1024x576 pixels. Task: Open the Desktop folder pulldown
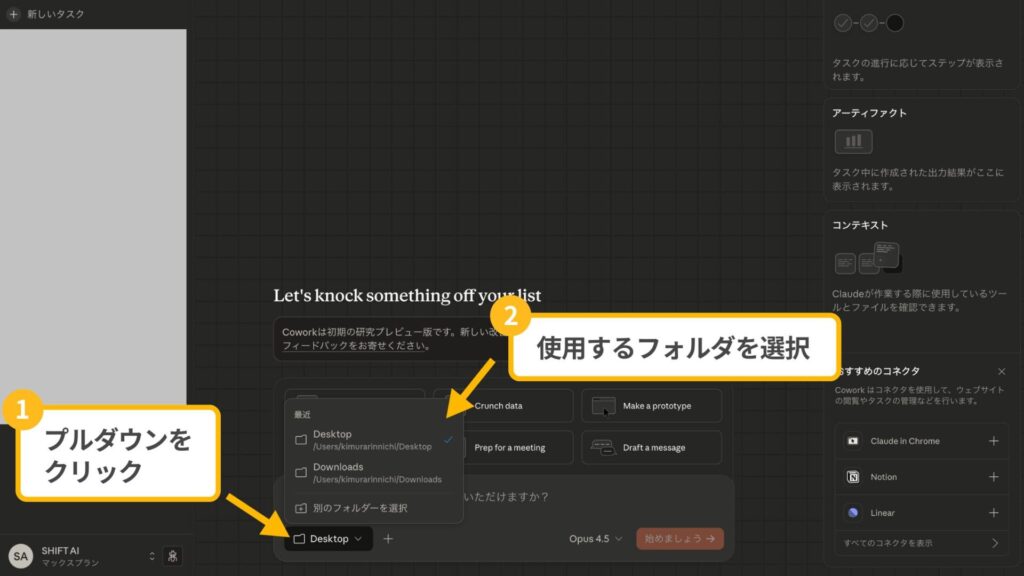(x=328, y=538)
